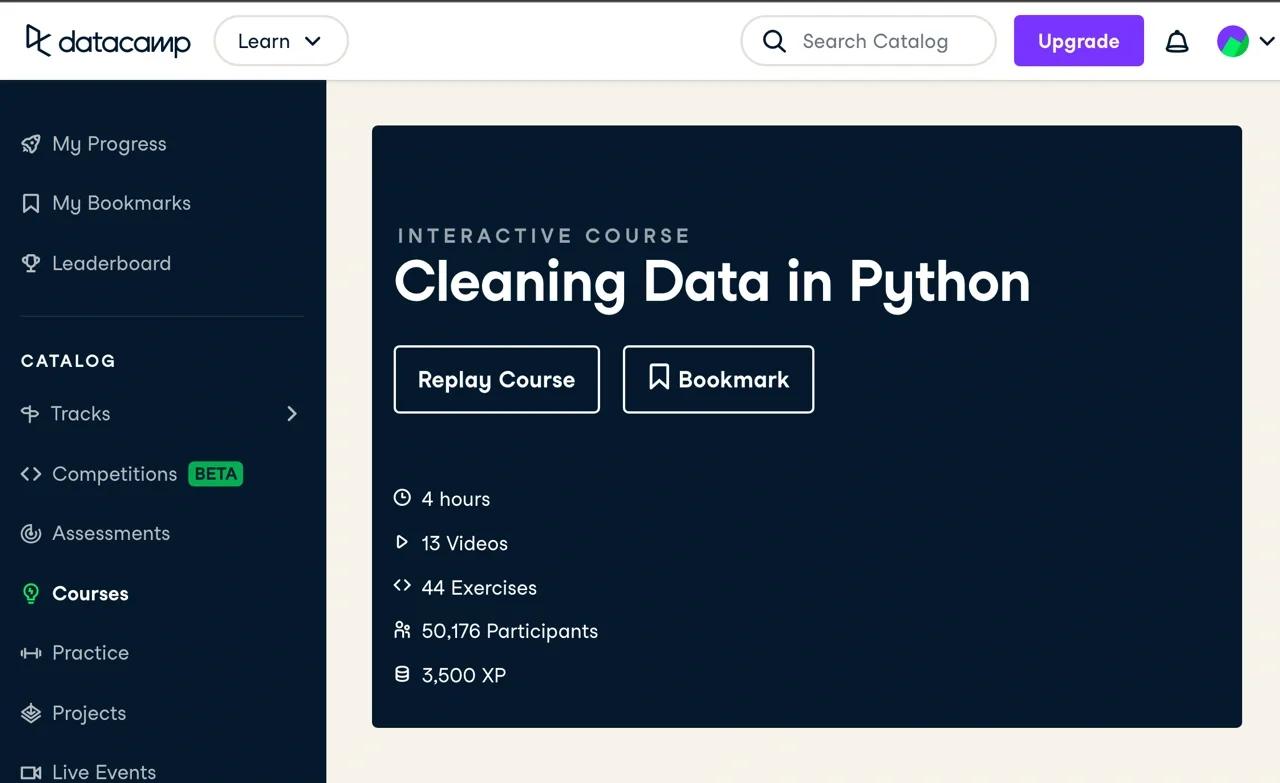This screenshot has height=783, width=1280.
Task: Bookmark the Cleaning Data in Python course
Action: pos(718,379)
